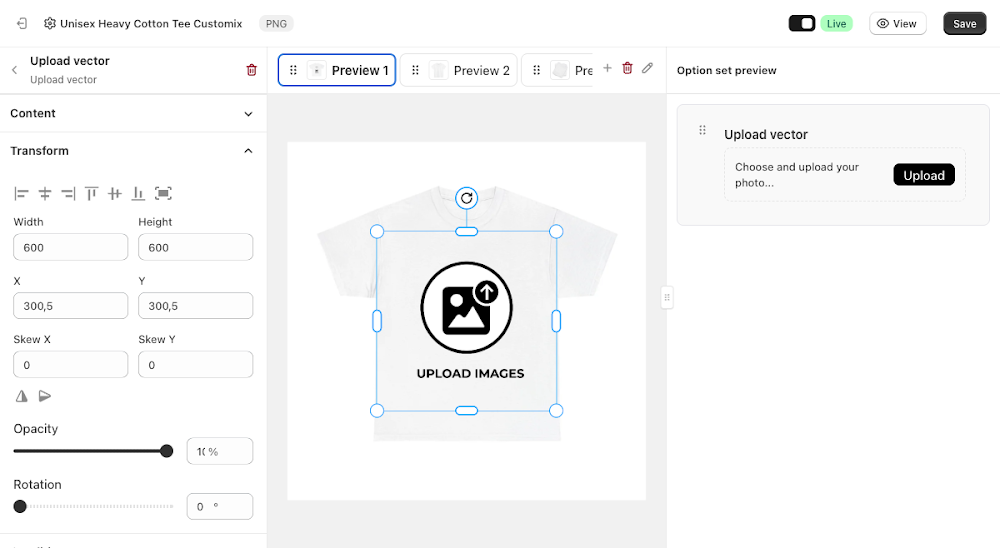The height and width of the screenshot is (548, 1000).
Task: Focus the Y position field
Action: 195,306
